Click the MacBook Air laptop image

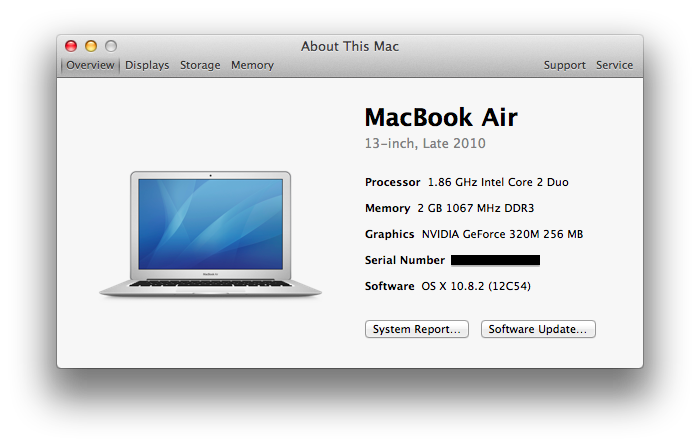(x=210, y=234)
